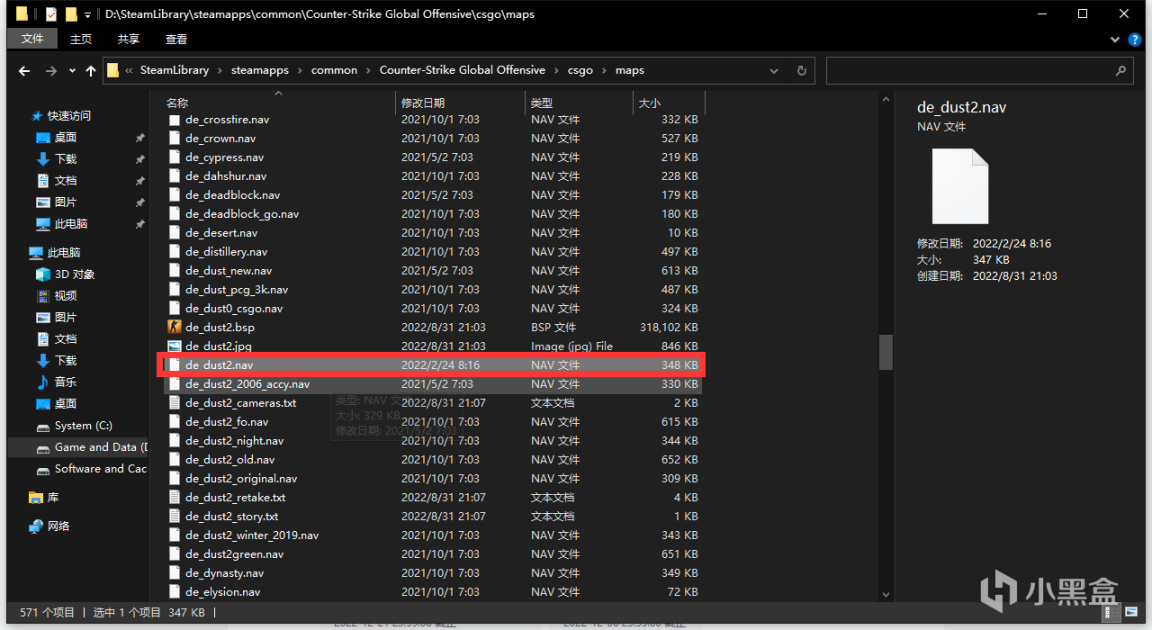Viewport: 1152px width, 630px height.
Task: Click the search box field
Action: (978, 70)
